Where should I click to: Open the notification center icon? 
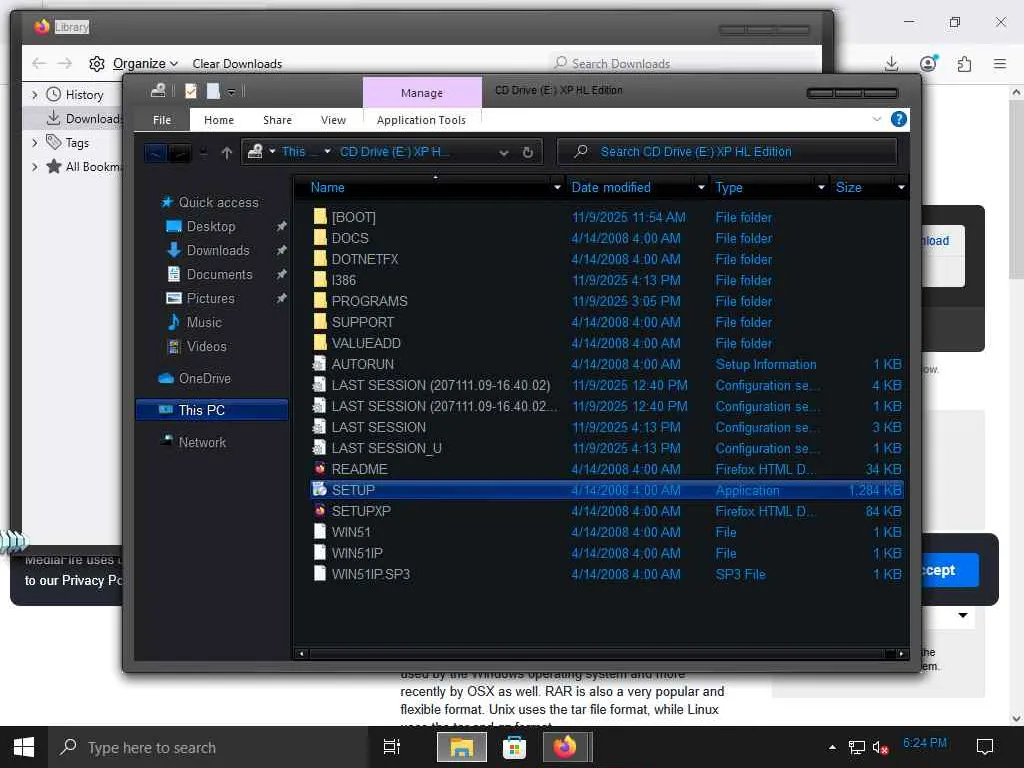coord(984,746)
